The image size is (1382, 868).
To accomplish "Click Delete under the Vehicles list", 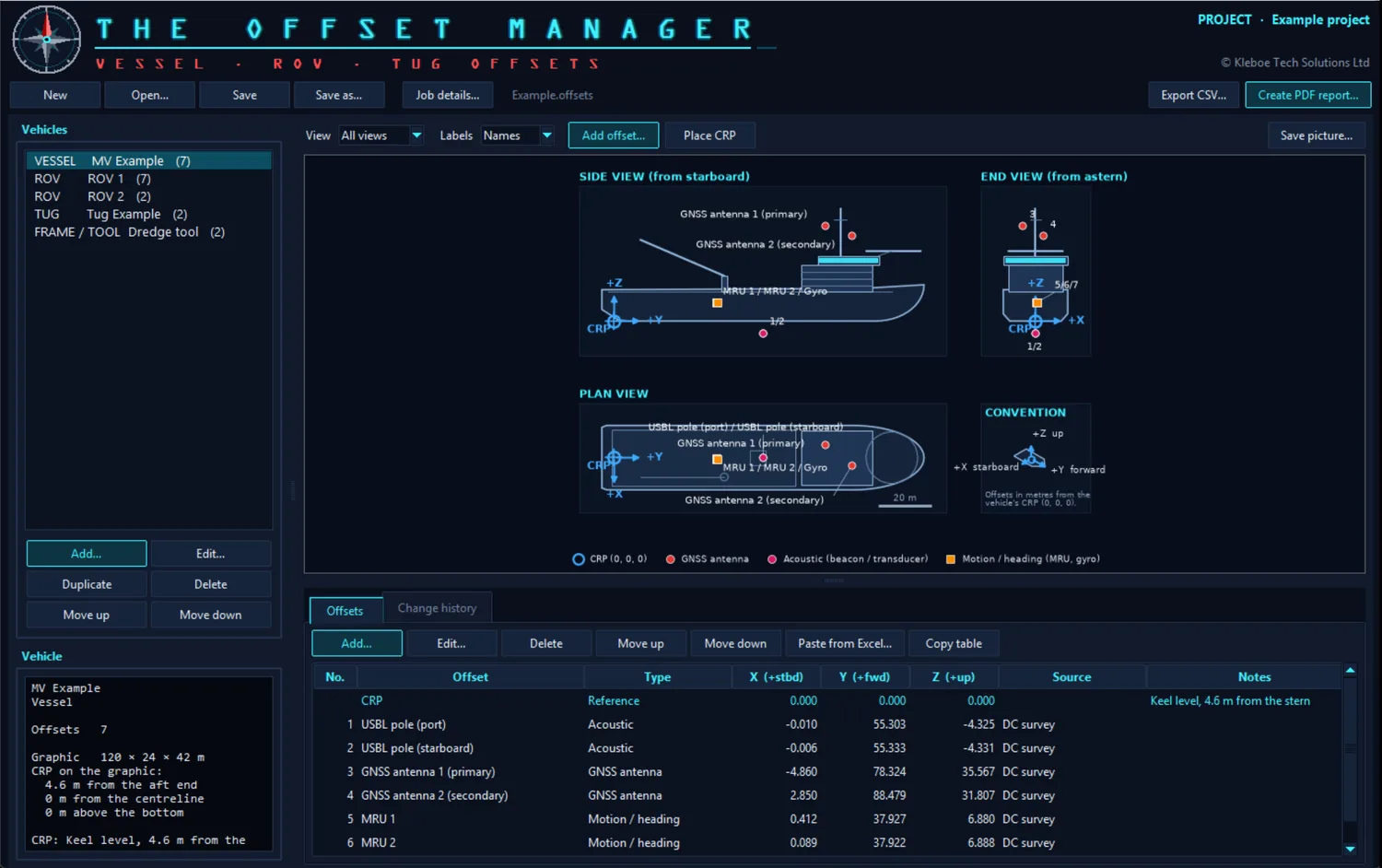I will (x=210, y=584).
